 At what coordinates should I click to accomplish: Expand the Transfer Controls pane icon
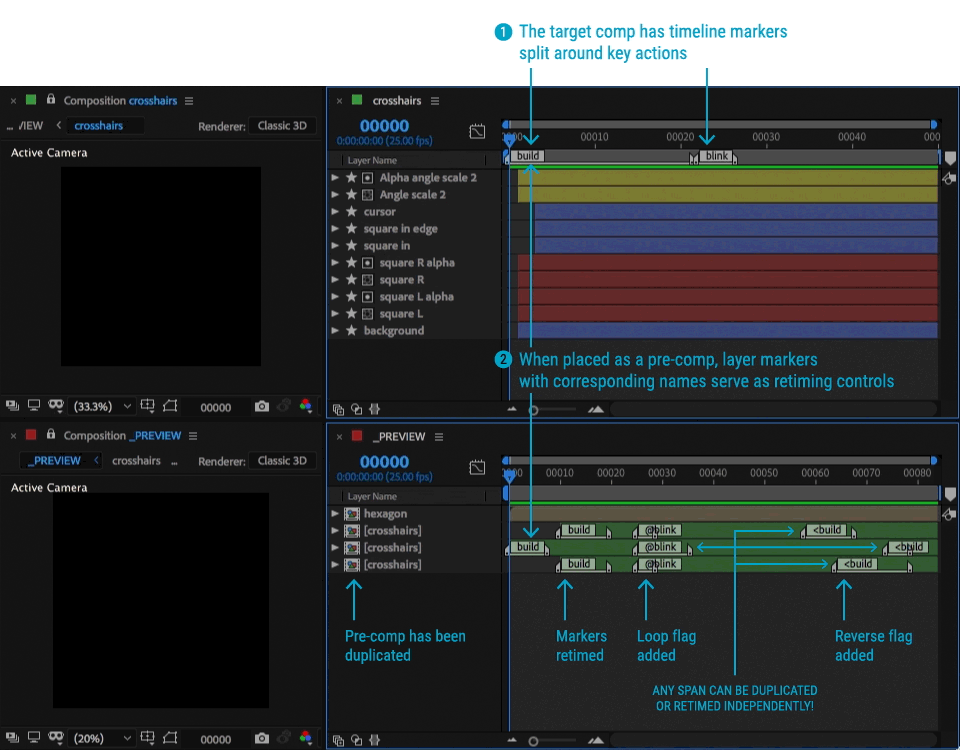pos(355,408)
